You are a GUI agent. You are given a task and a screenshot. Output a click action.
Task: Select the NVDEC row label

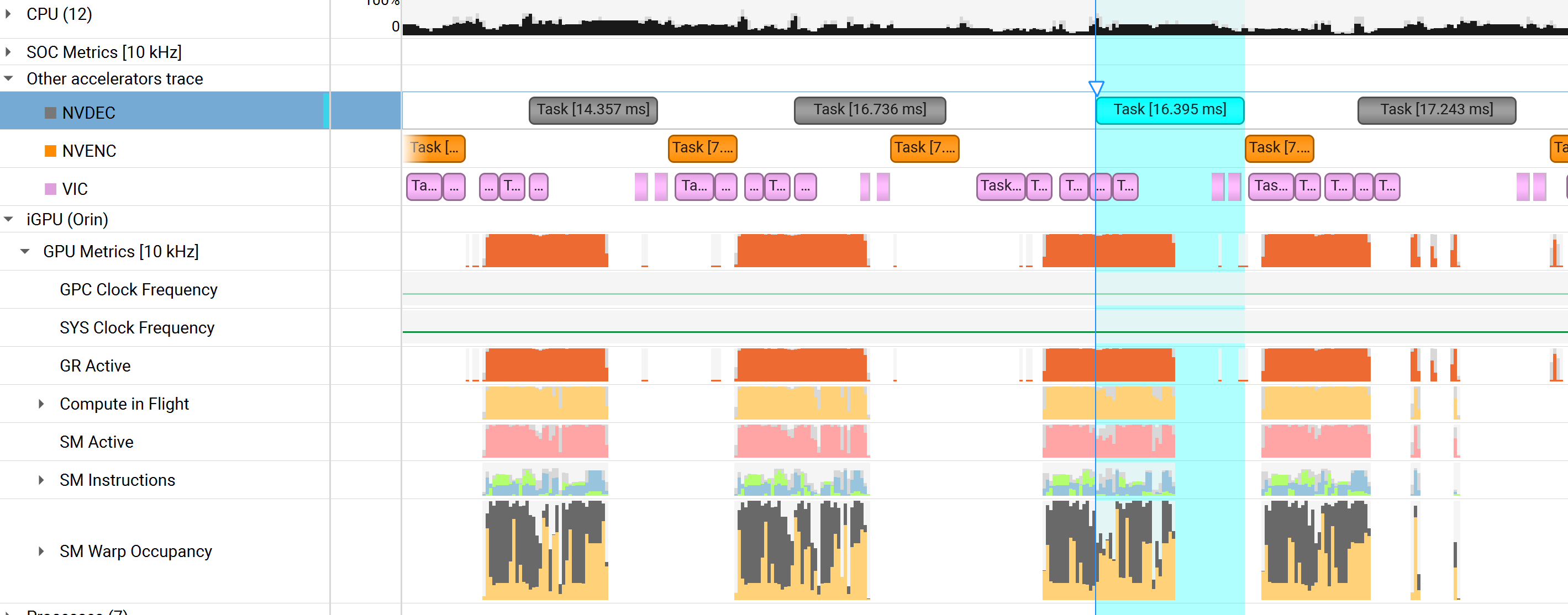89,113
